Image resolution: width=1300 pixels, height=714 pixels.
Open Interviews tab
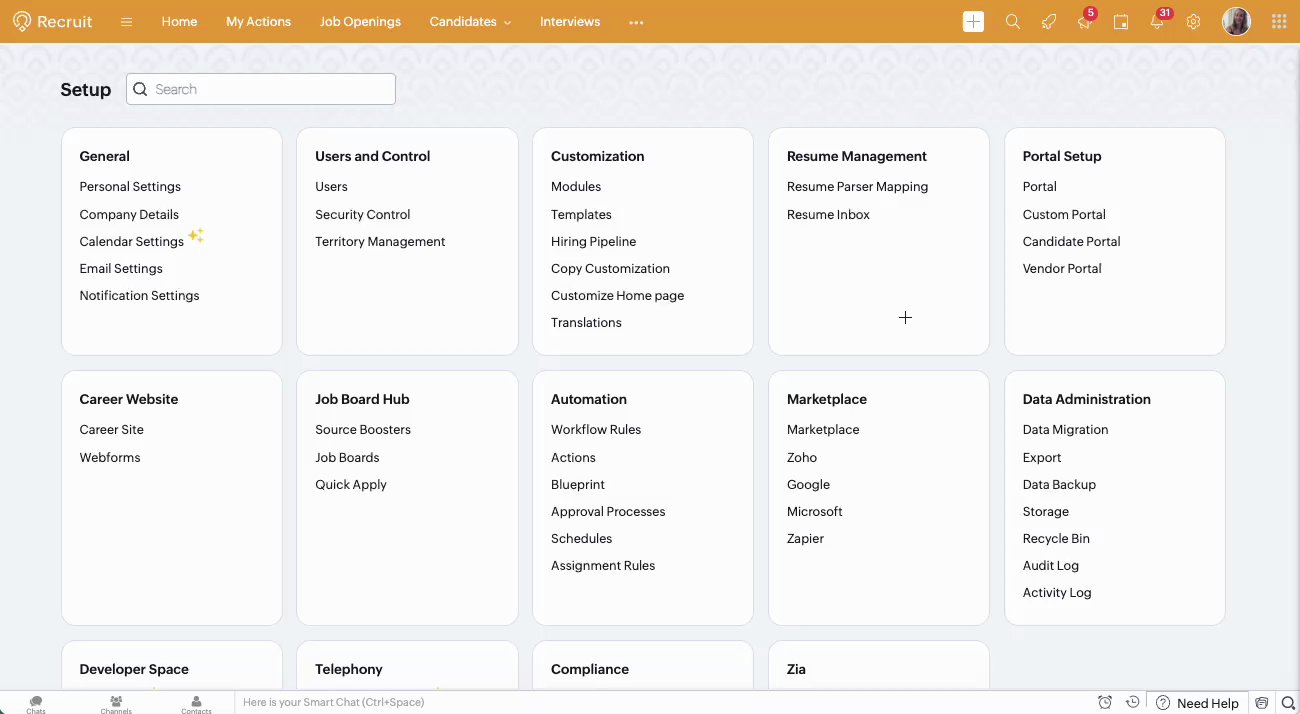[570, 22]
